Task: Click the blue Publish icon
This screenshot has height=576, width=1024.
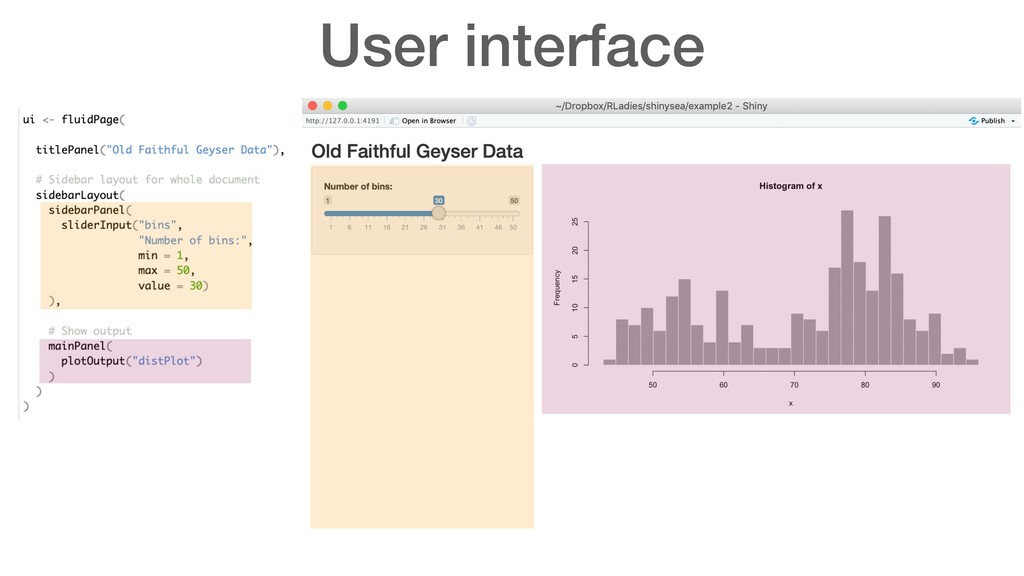Action: (974, 121)
